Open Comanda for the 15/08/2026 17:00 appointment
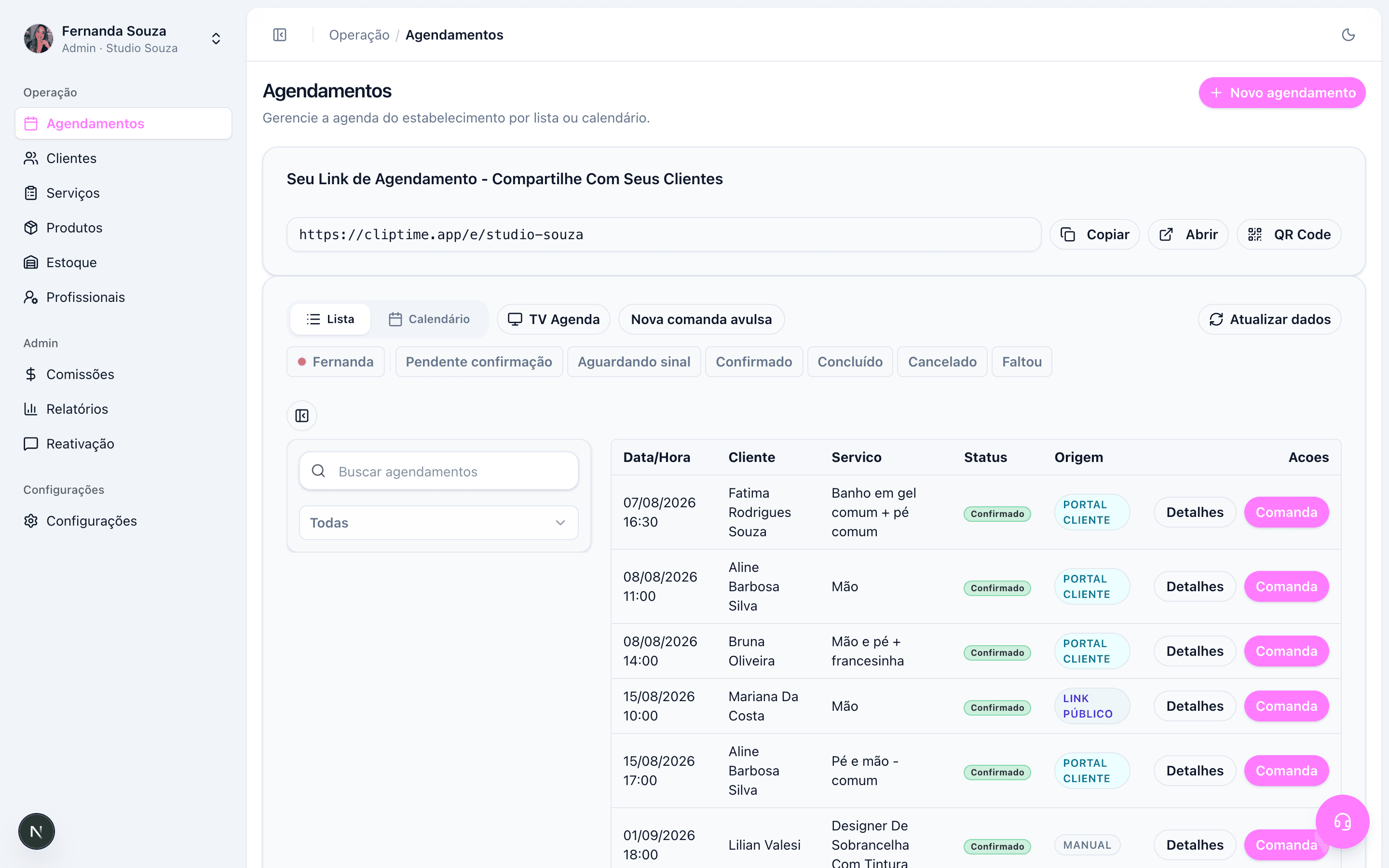This screenshot has height=868, width=1389. click(1286, 771)
